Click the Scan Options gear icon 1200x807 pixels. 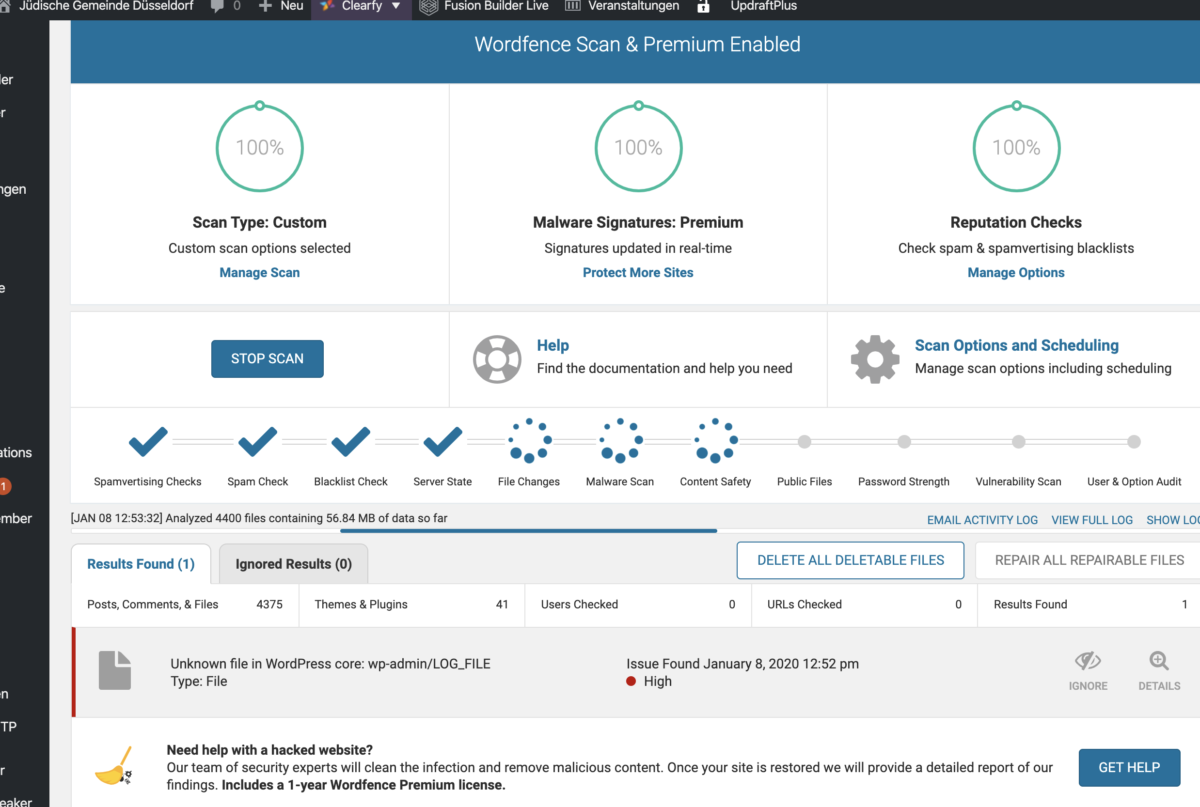875,358
